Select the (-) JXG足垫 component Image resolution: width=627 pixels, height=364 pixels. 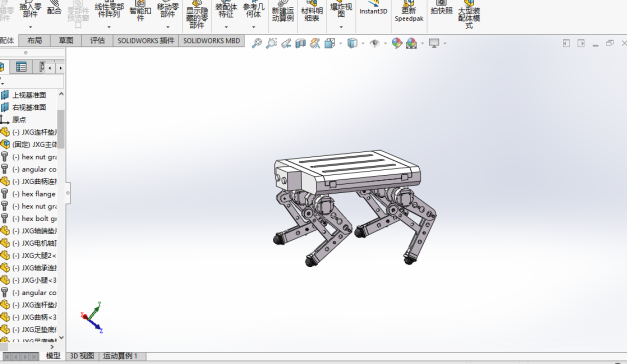(34, 330)
